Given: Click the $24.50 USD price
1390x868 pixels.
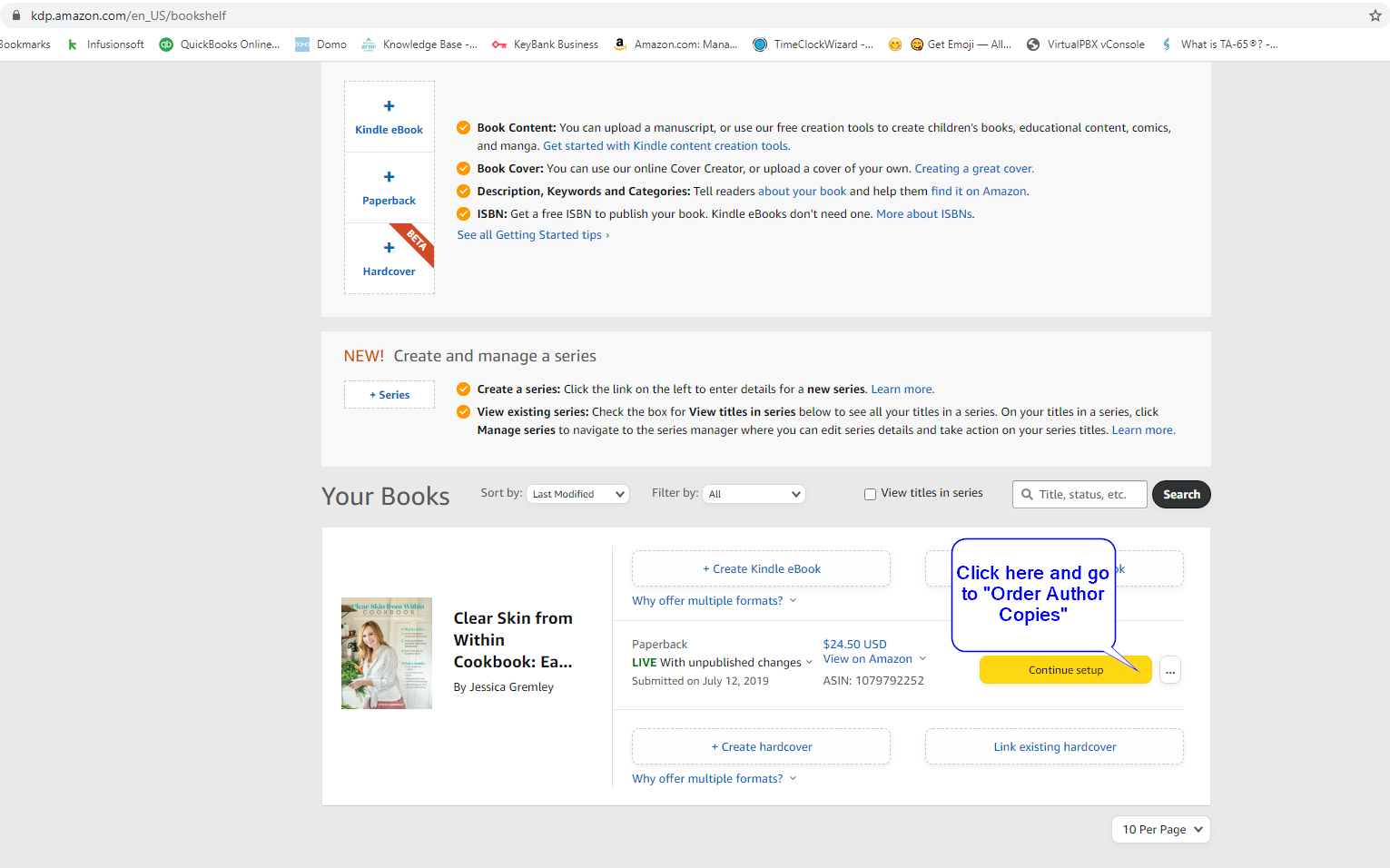Looking at the screenshot, I should (x=854, y=644).
